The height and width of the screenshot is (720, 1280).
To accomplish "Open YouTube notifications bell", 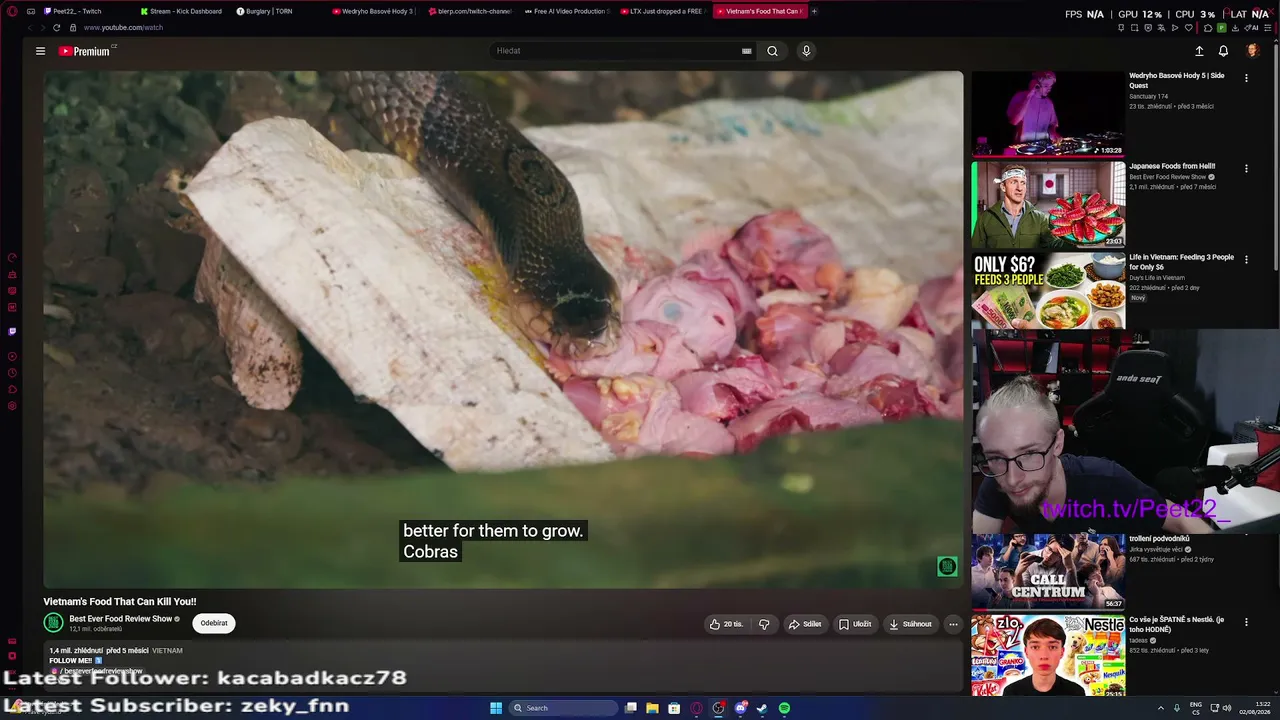I will point(1223,51).
